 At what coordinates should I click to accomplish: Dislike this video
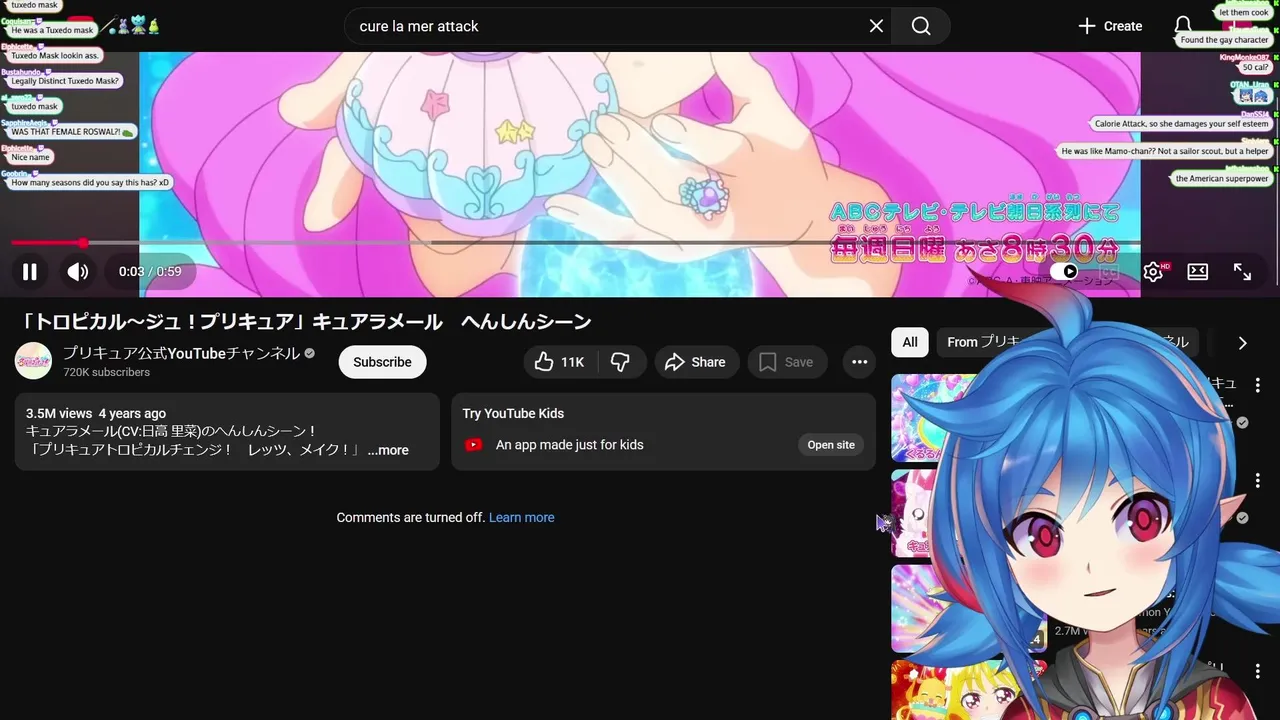[x=620, y=362]
